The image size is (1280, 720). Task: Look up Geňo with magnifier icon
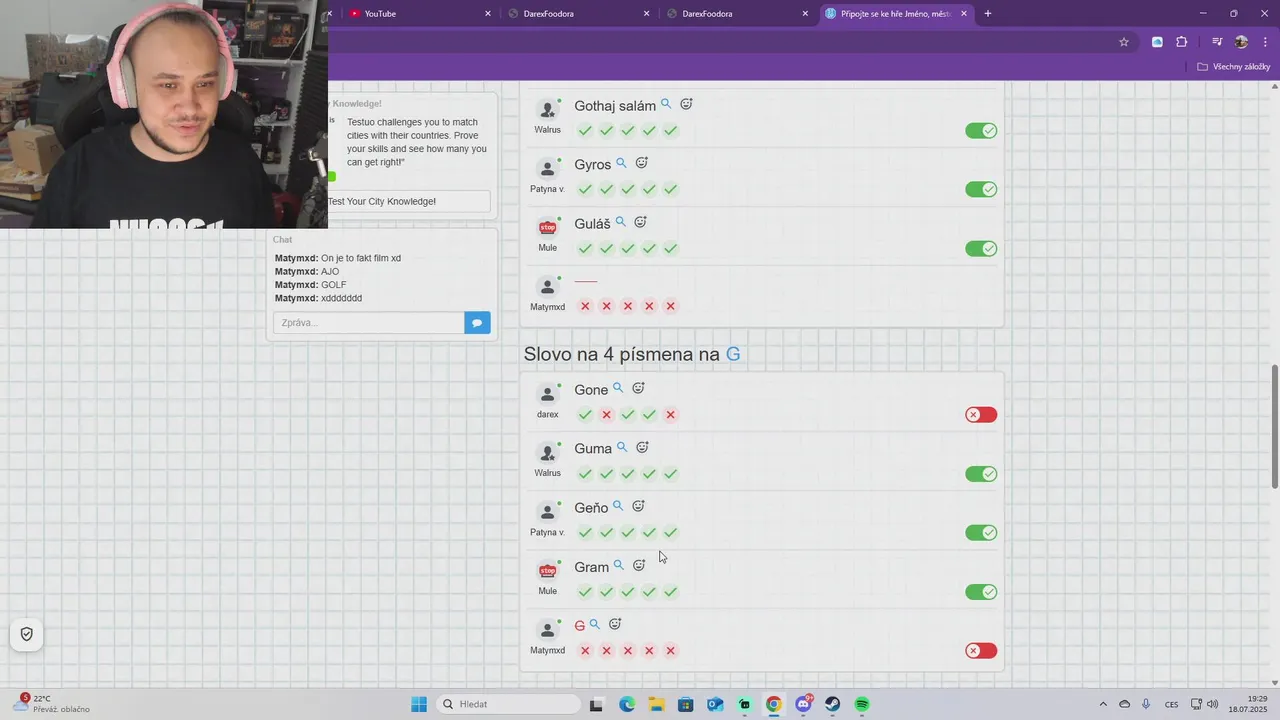tap(618, 506)
